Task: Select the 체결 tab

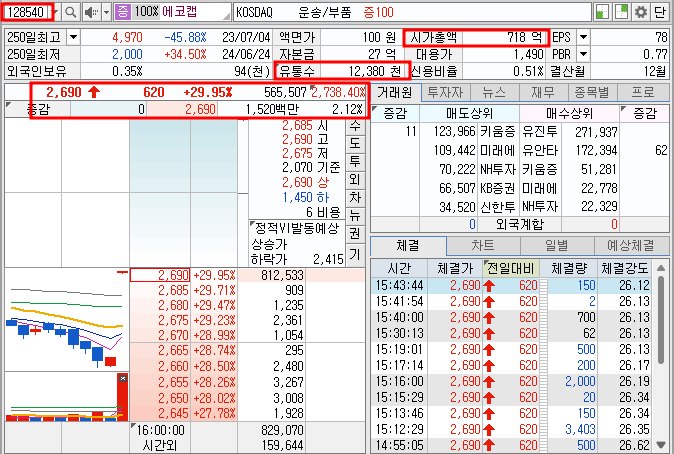Action: pos(408,245)
